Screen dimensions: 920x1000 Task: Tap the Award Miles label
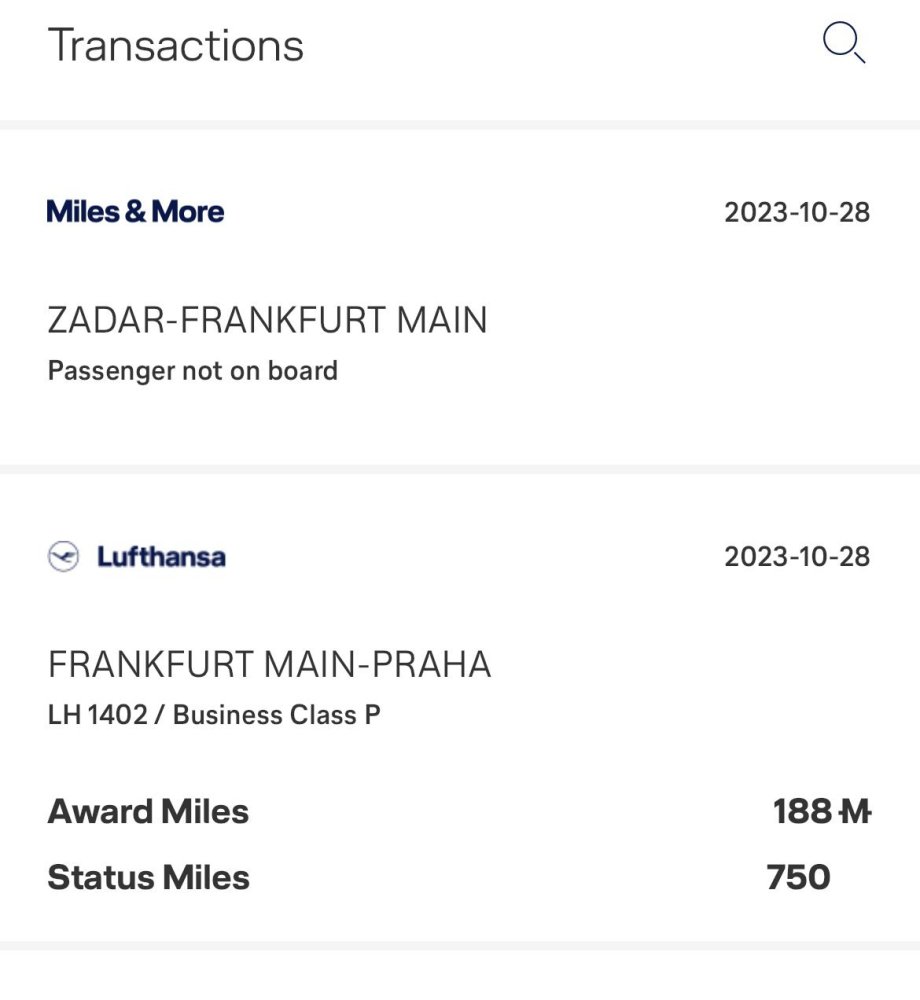click(148, 812)
